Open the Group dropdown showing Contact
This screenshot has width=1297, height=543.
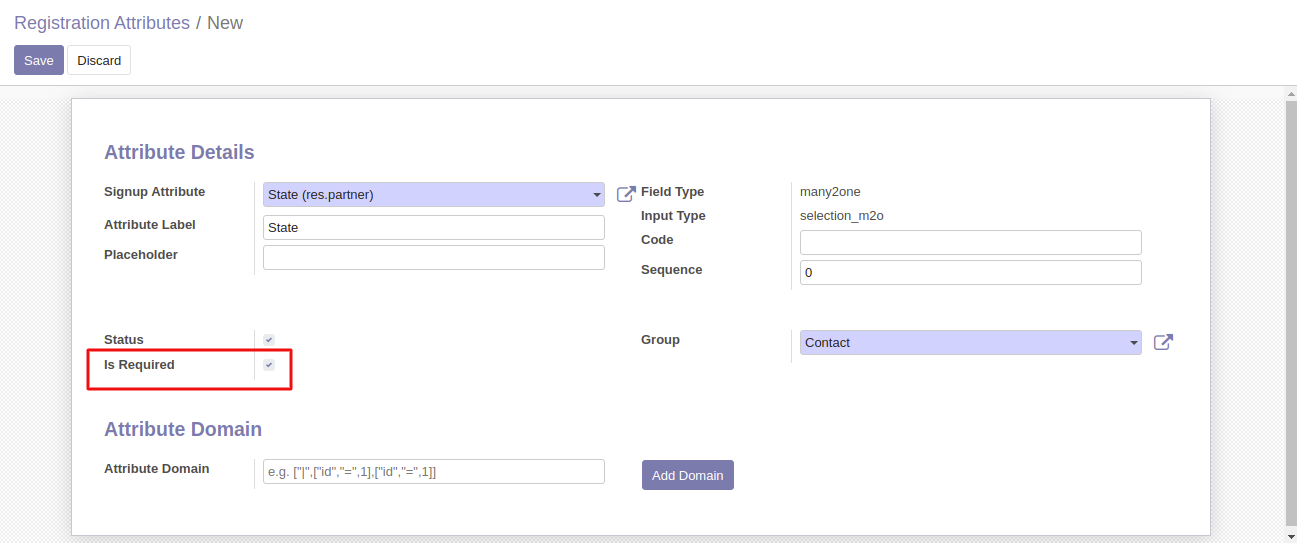pos(970,342)
